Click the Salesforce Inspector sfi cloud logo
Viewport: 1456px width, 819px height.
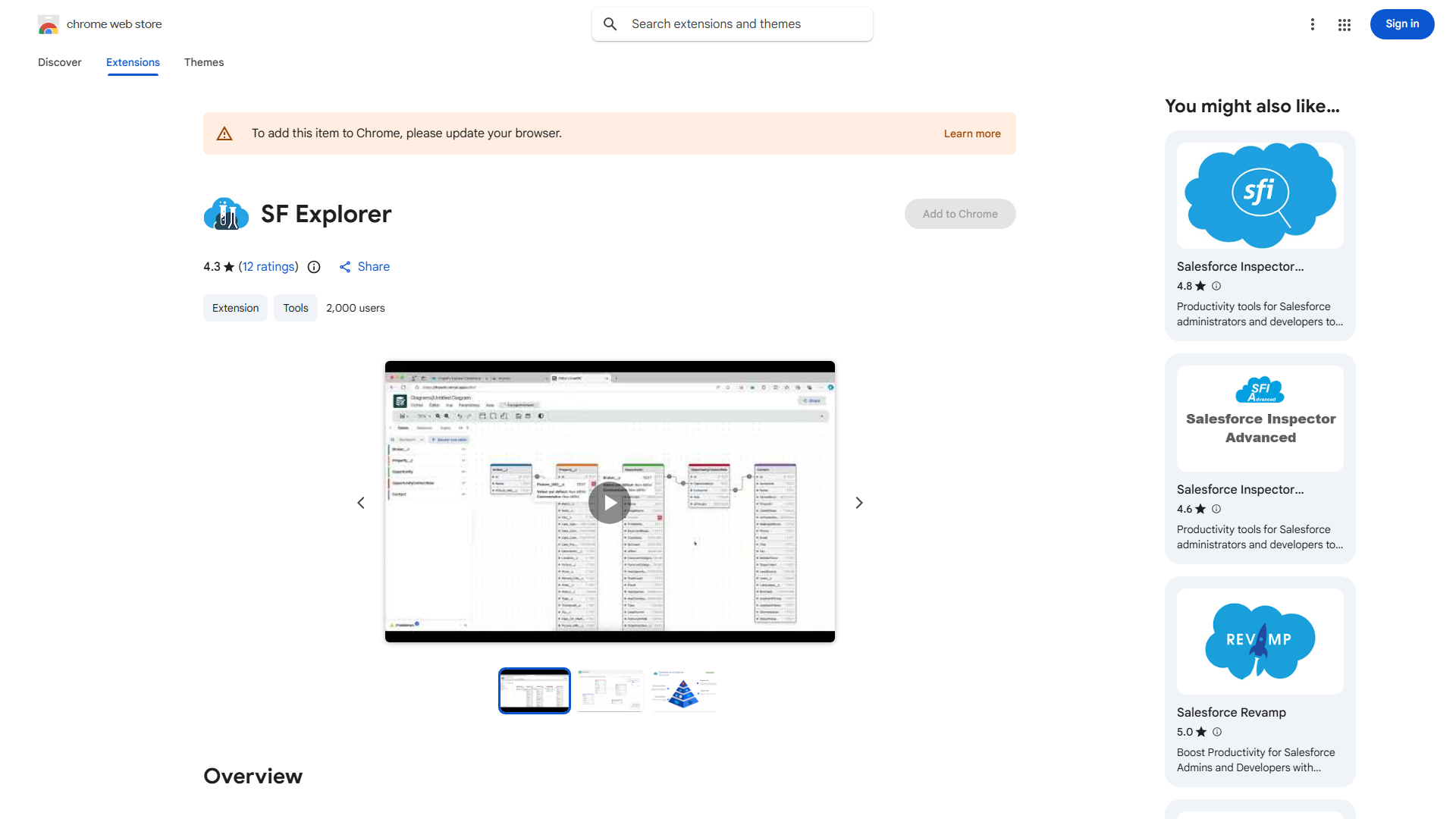coord(1259,195)
